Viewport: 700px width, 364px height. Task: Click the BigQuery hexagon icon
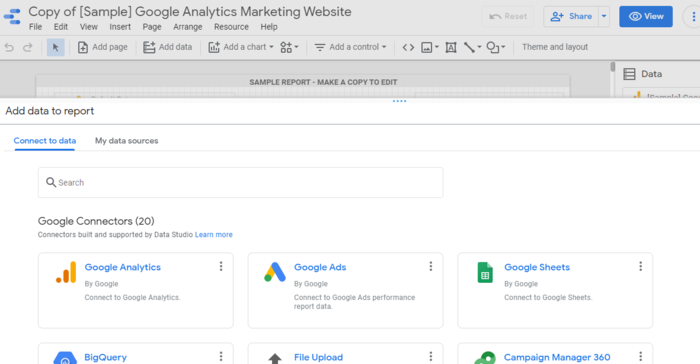[65, 358]
